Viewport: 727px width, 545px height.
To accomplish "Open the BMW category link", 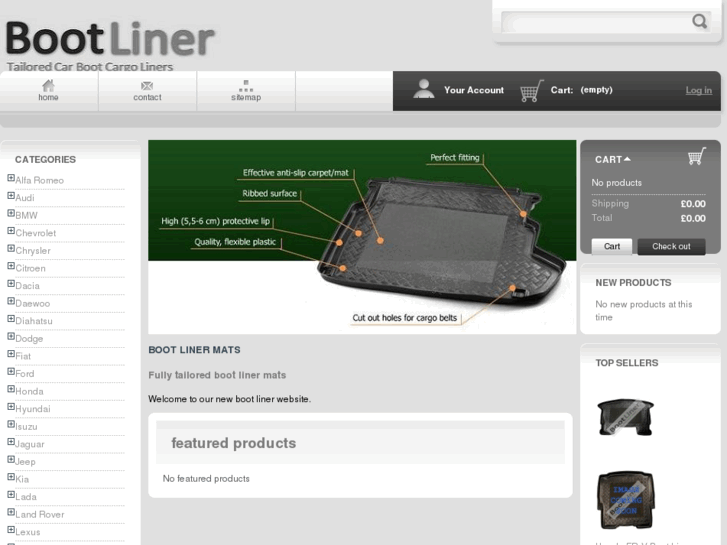I will 26,216.
